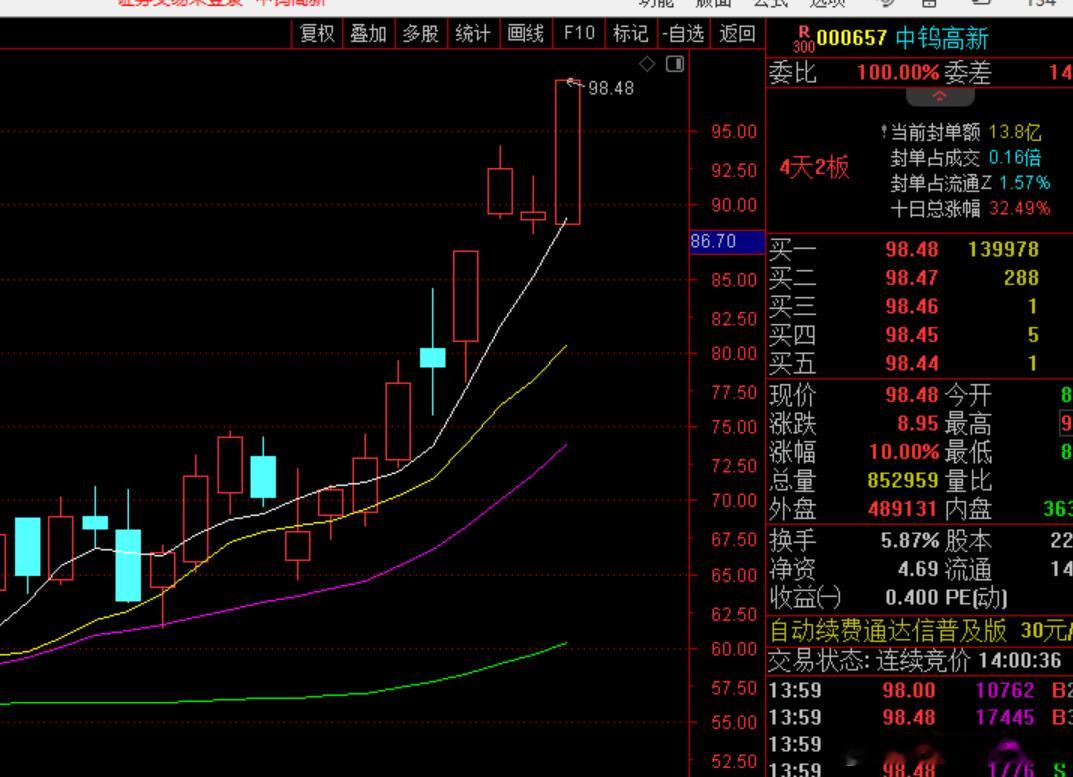
Task: Click the 60.00 price axis label
Action: (734, 648)
